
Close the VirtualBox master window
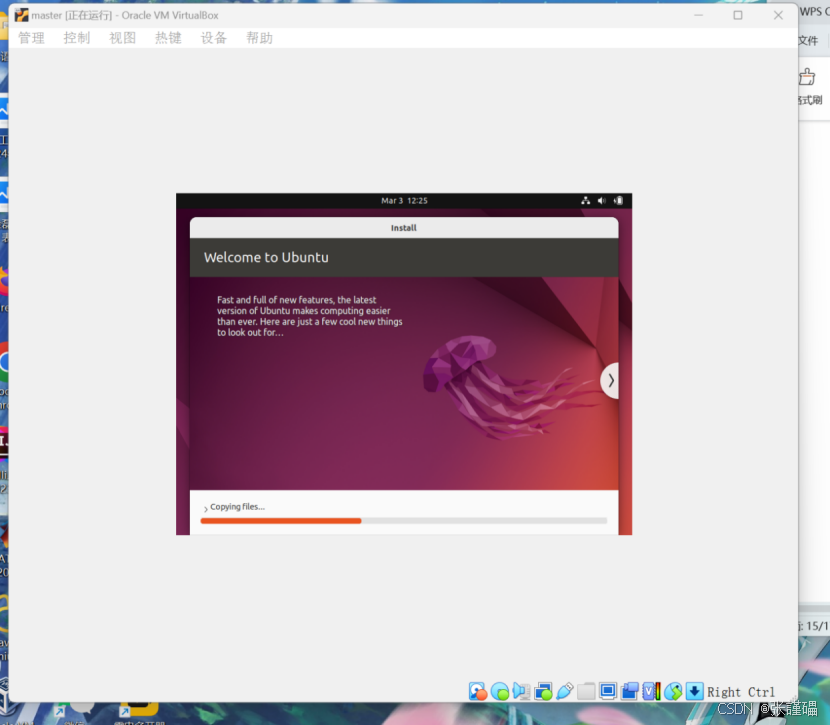coord(778,15)
